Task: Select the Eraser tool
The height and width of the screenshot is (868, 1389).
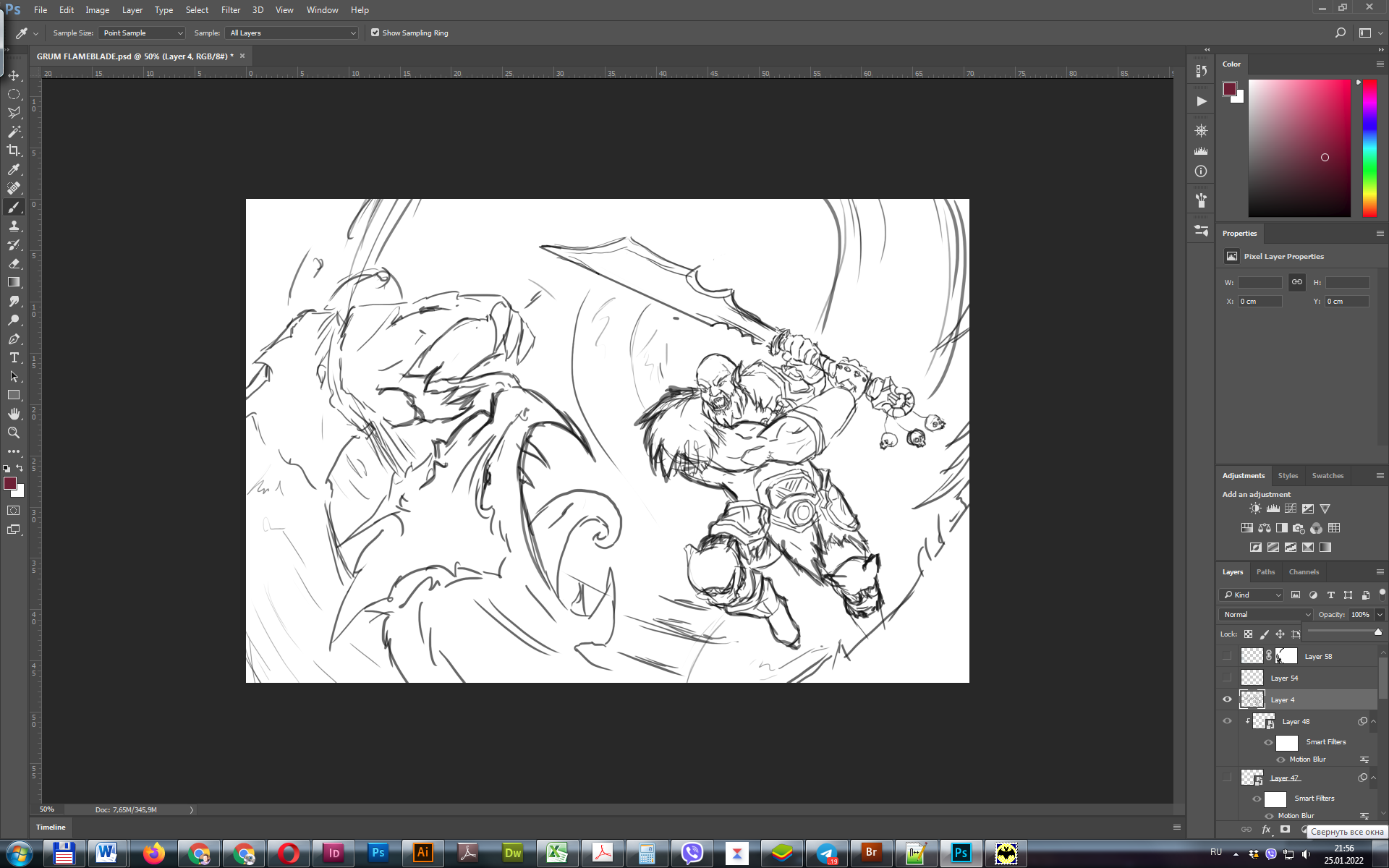Action: coord(14,263)
